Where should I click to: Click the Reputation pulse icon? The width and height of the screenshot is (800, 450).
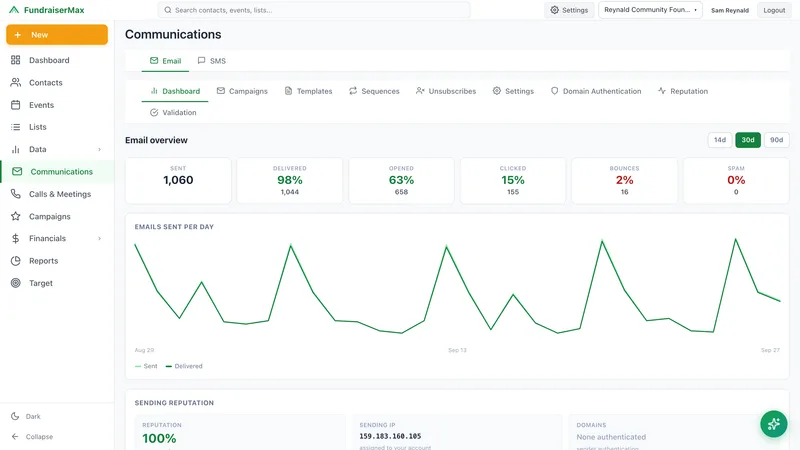[662, 91]
